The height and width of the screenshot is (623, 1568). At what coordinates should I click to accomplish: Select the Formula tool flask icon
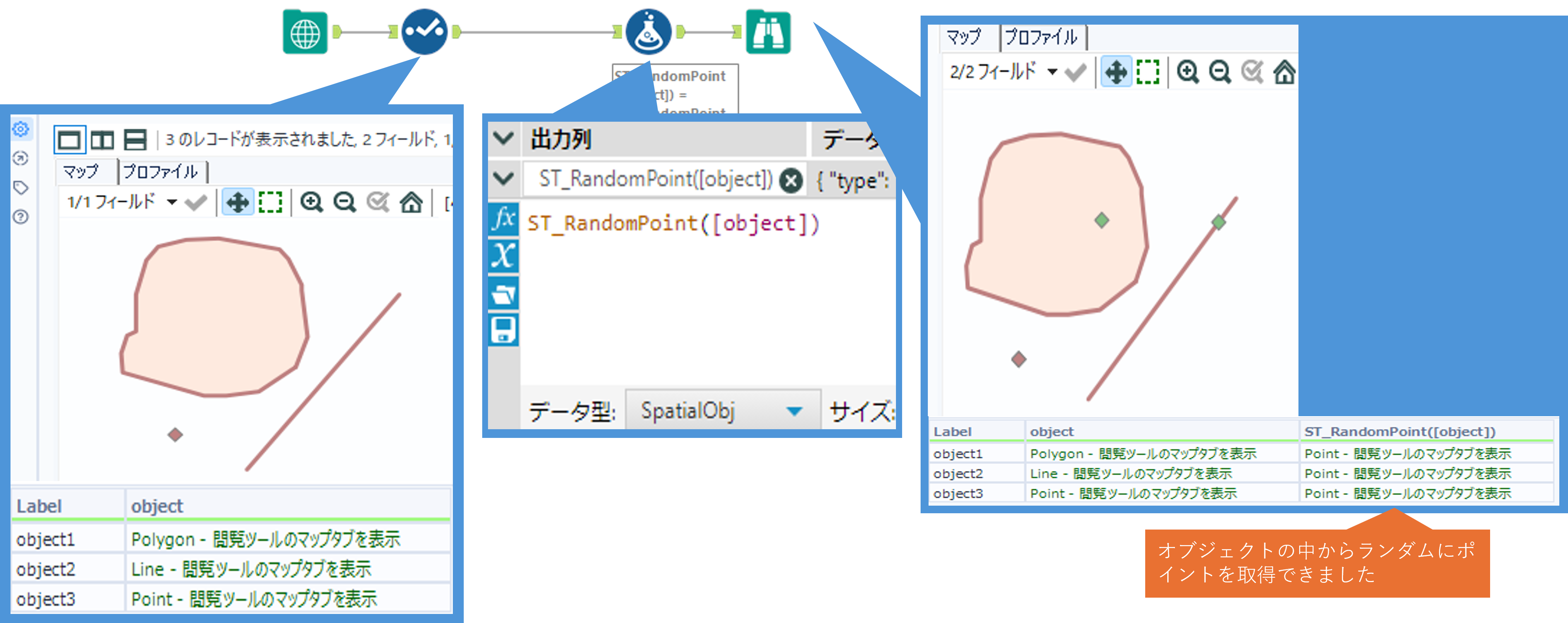tap(648, 32)
